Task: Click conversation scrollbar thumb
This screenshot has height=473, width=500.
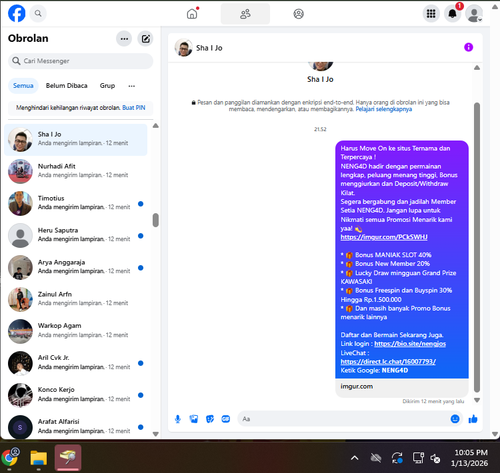Action: pos(477,247)
